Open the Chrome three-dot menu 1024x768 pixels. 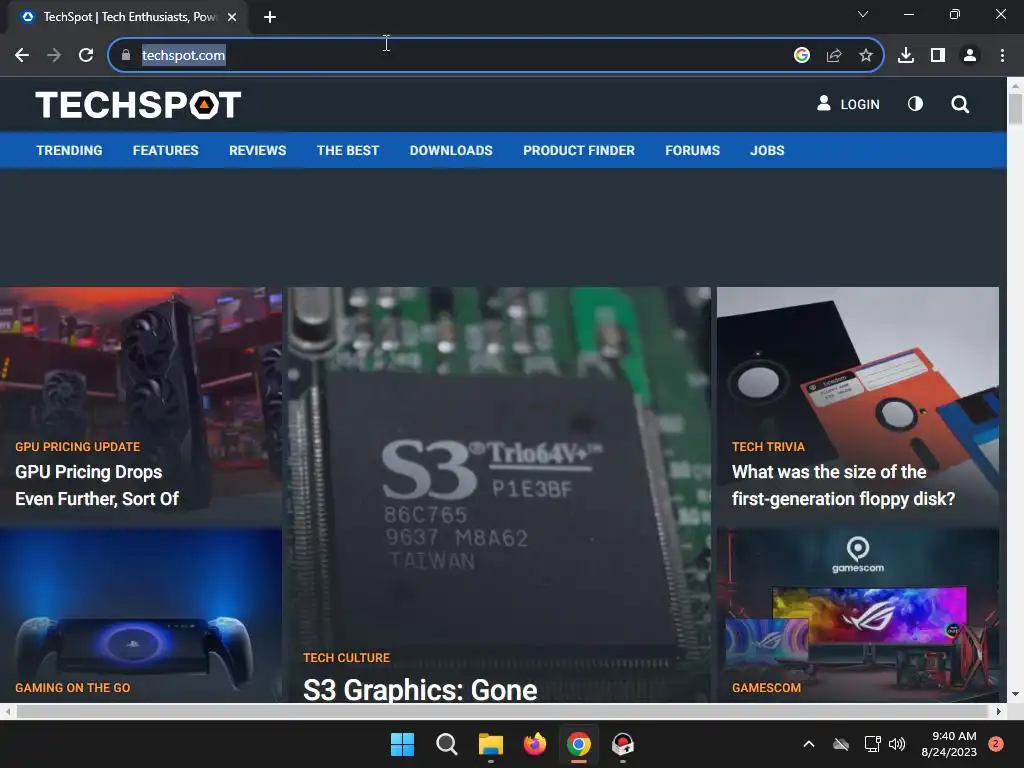[1002, 56]
